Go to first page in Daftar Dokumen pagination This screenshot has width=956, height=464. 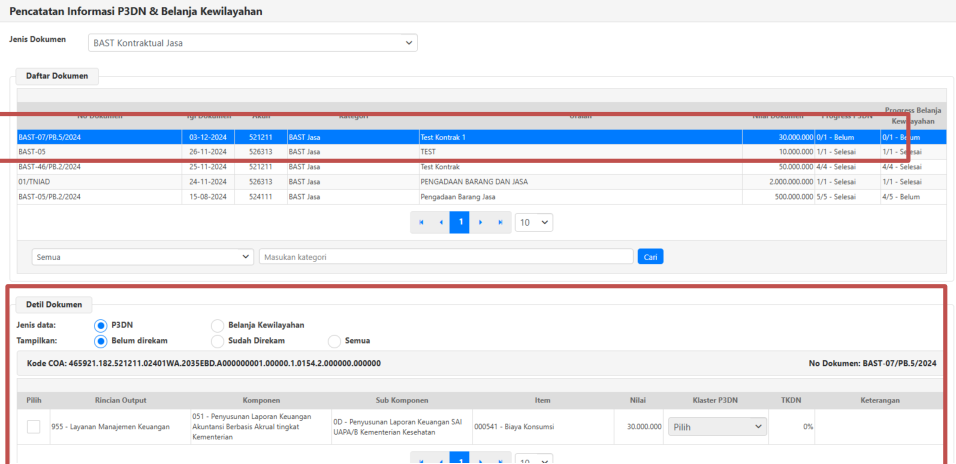pos(421,222)
